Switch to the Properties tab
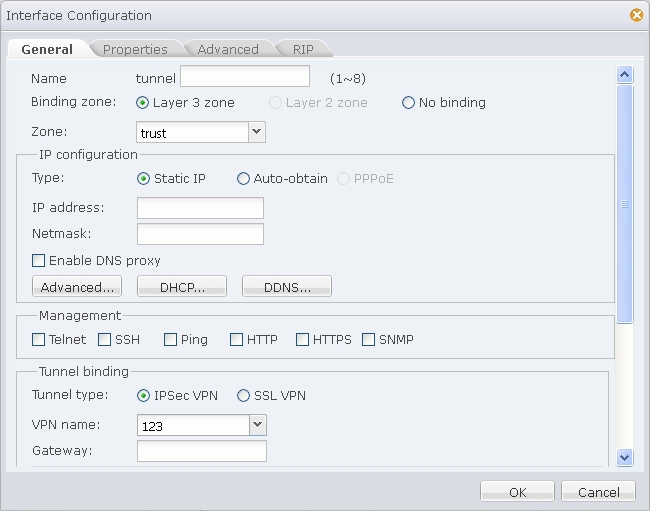This screenshot has height=511, width=650. pyautogui.click(x=135, y=49)
